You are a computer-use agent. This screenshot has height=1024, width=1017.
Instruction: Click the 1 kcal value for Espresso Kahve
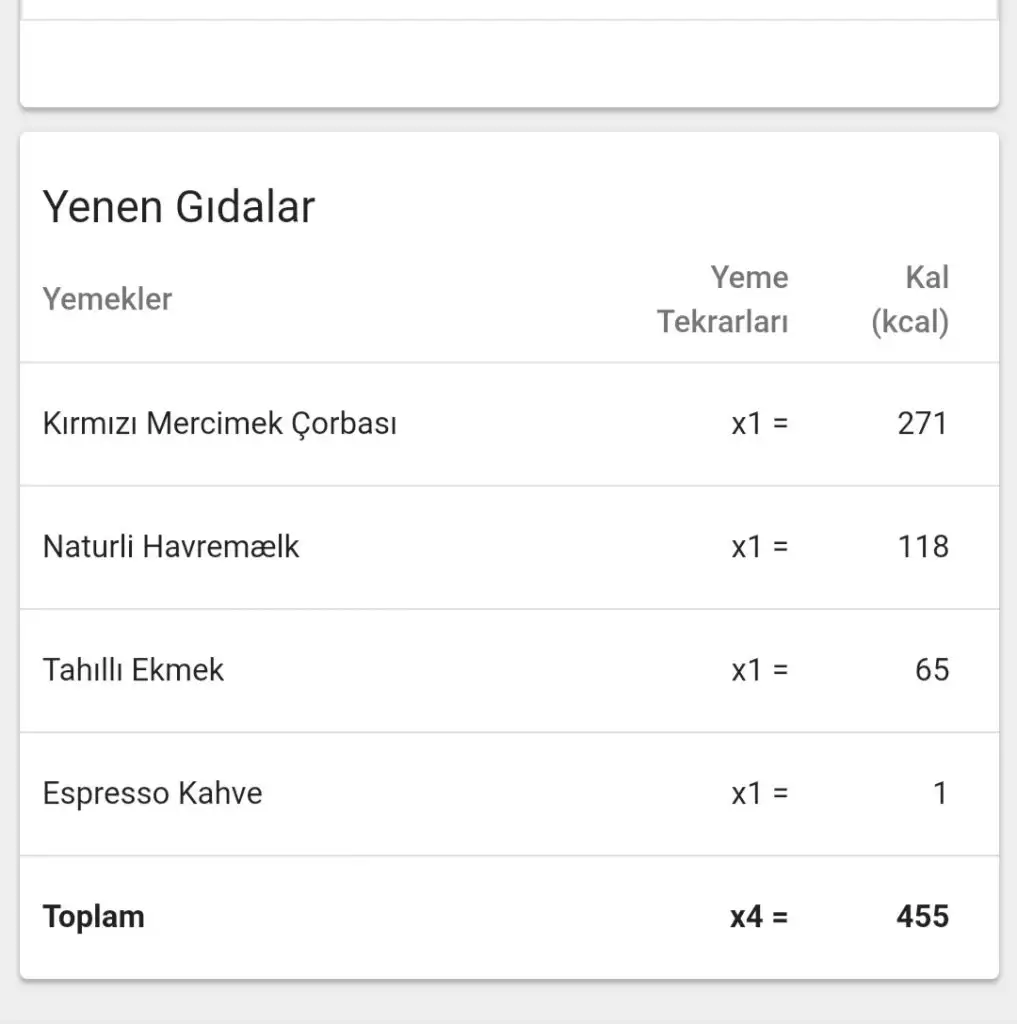click(939, 794)
